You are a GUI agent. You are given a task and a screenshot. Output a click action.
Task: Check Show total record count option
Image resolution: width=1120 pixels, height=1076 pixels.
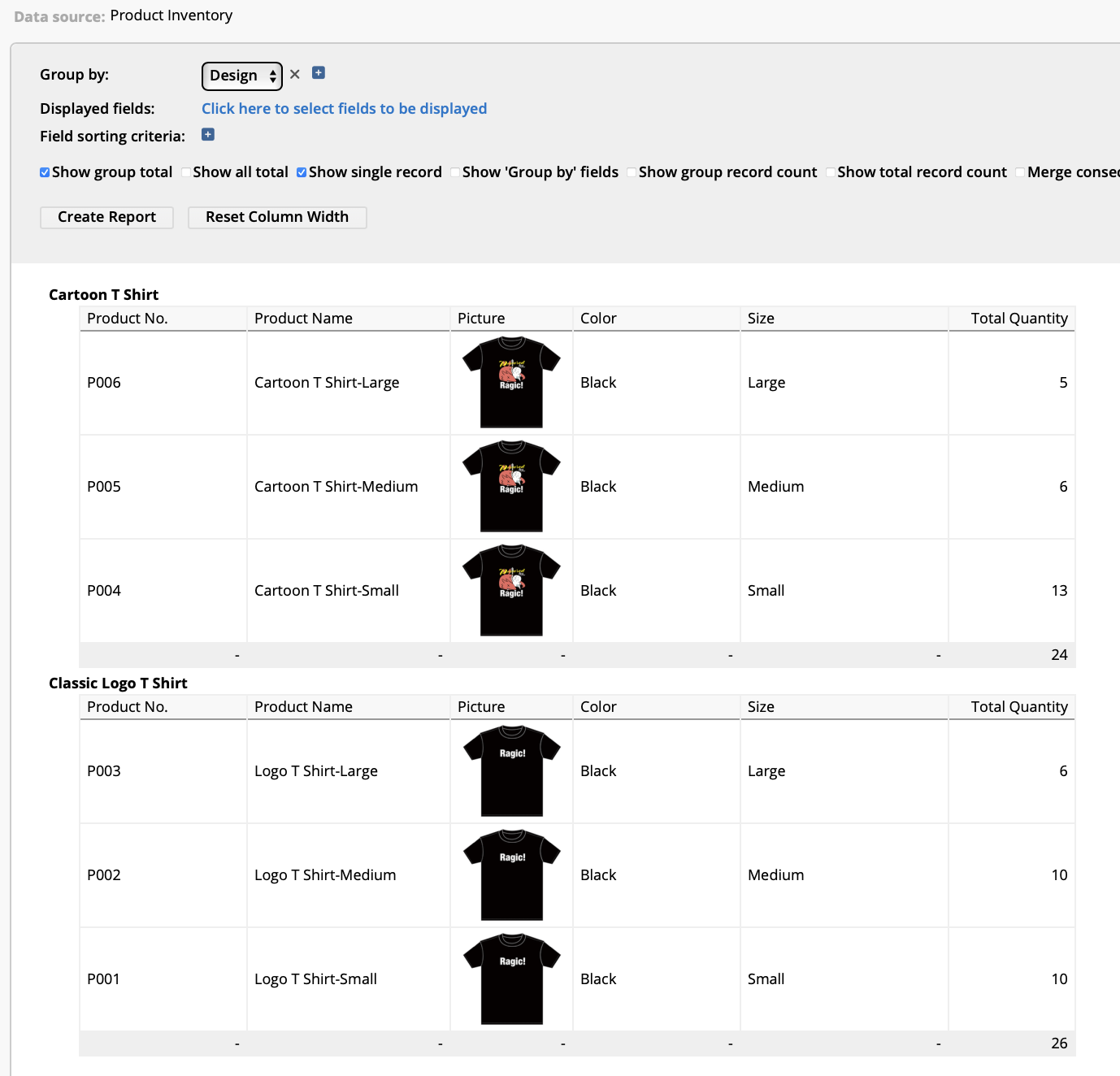[x=831, y=172]
